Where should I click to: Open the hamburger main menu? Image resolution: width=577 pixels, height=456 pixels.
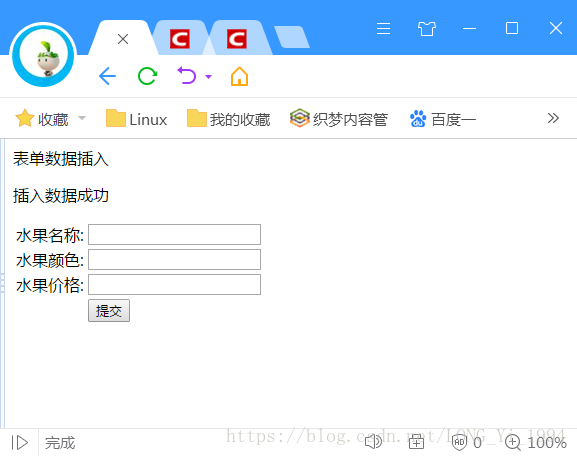383,28
